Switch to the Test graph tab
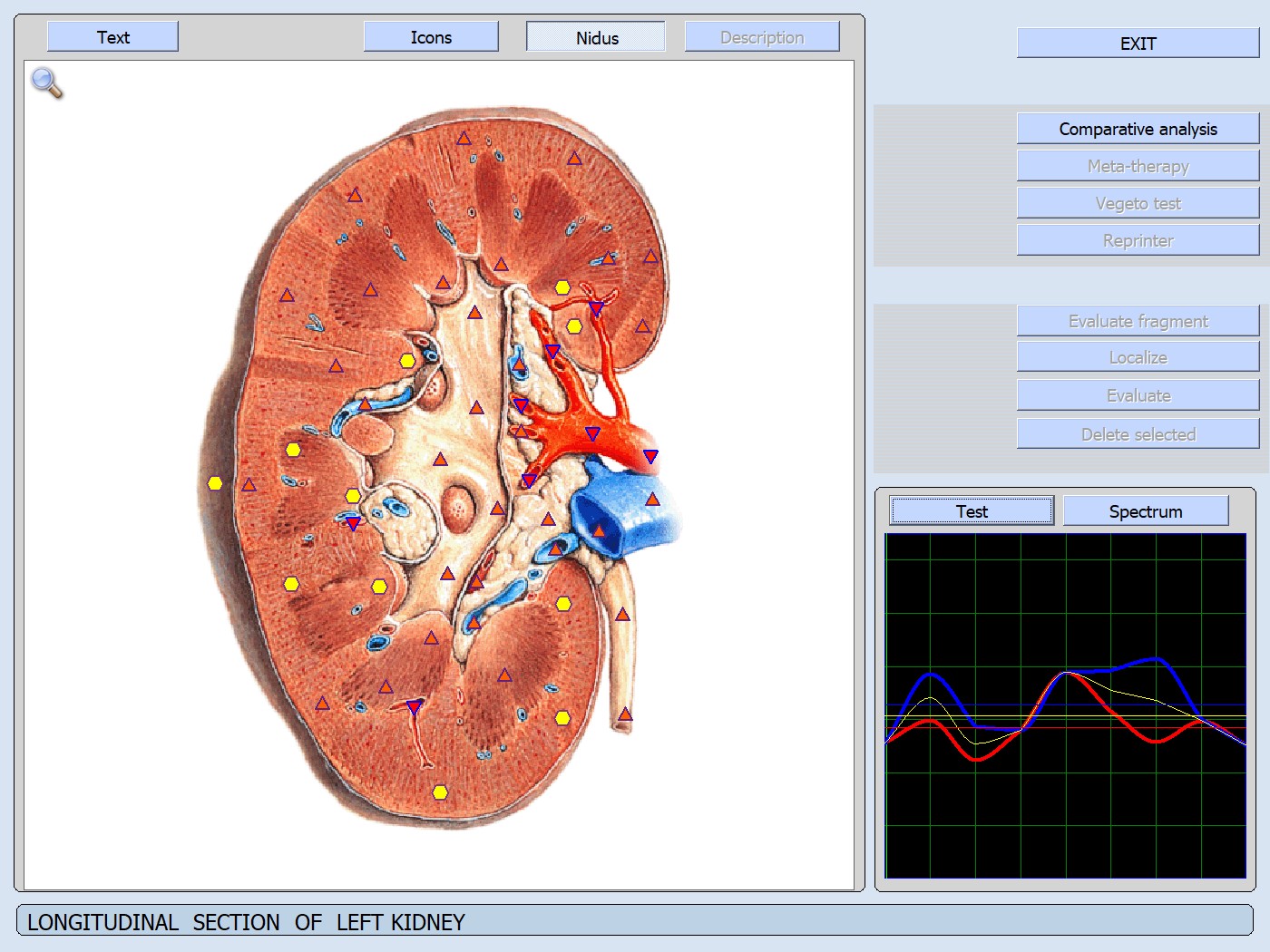 click(x=972, y=511)
